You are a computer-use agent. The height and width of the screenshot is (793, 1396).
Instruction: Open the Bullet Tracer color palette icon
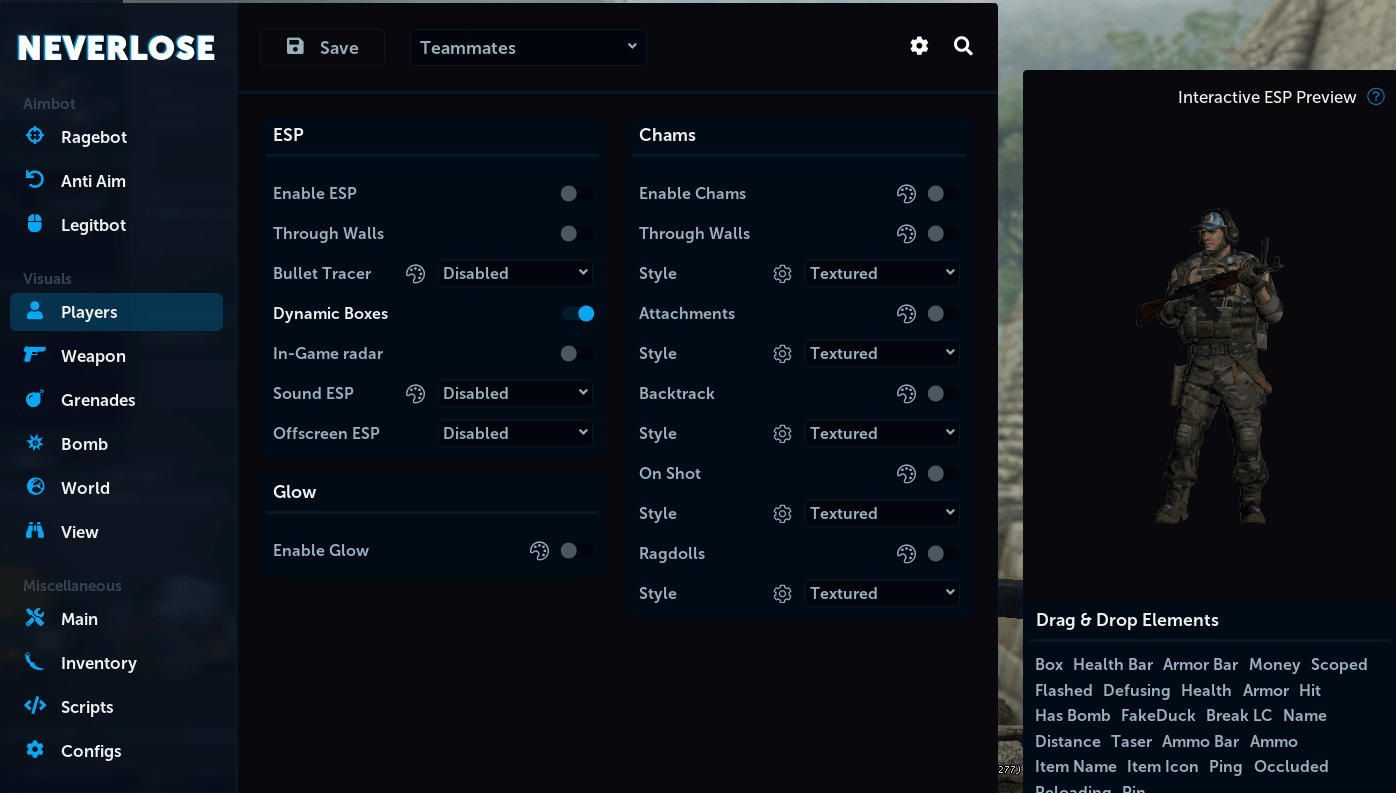pyautogui.click(x=416, y=273)
